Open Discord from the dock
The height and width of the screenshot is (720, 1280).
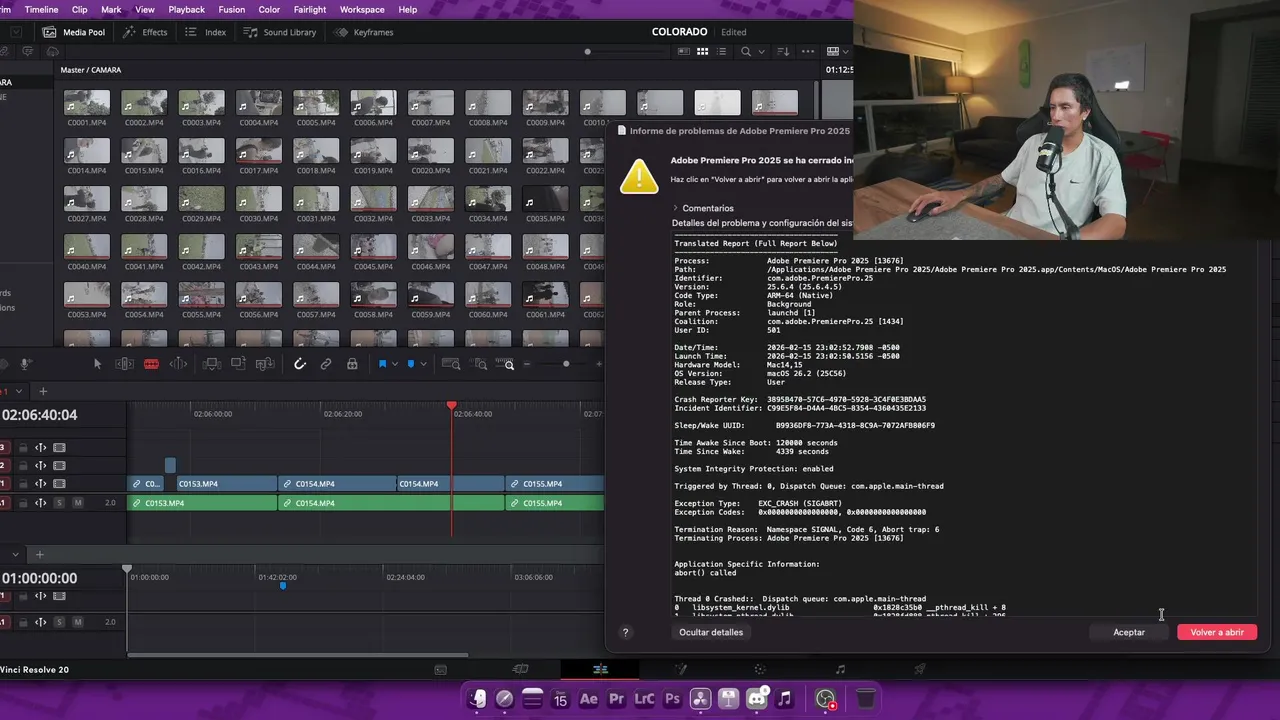pos(757,699)
